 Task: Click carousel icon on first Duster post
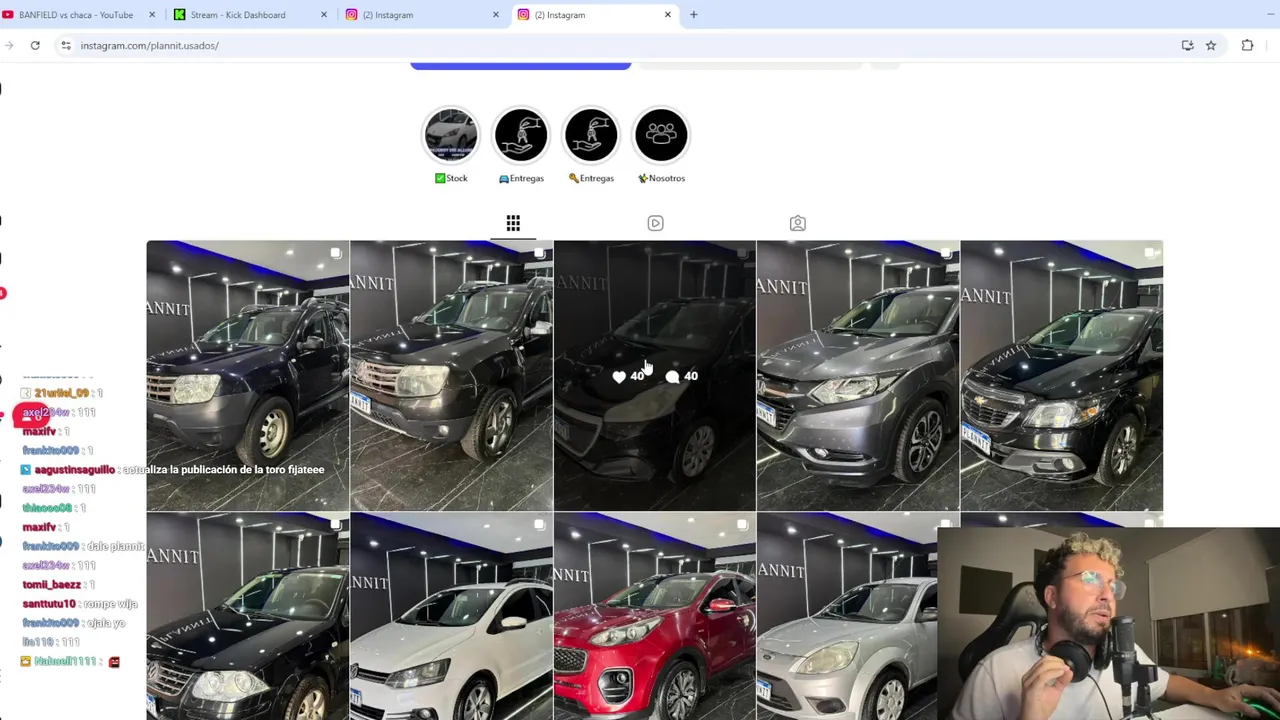(336, 253)
